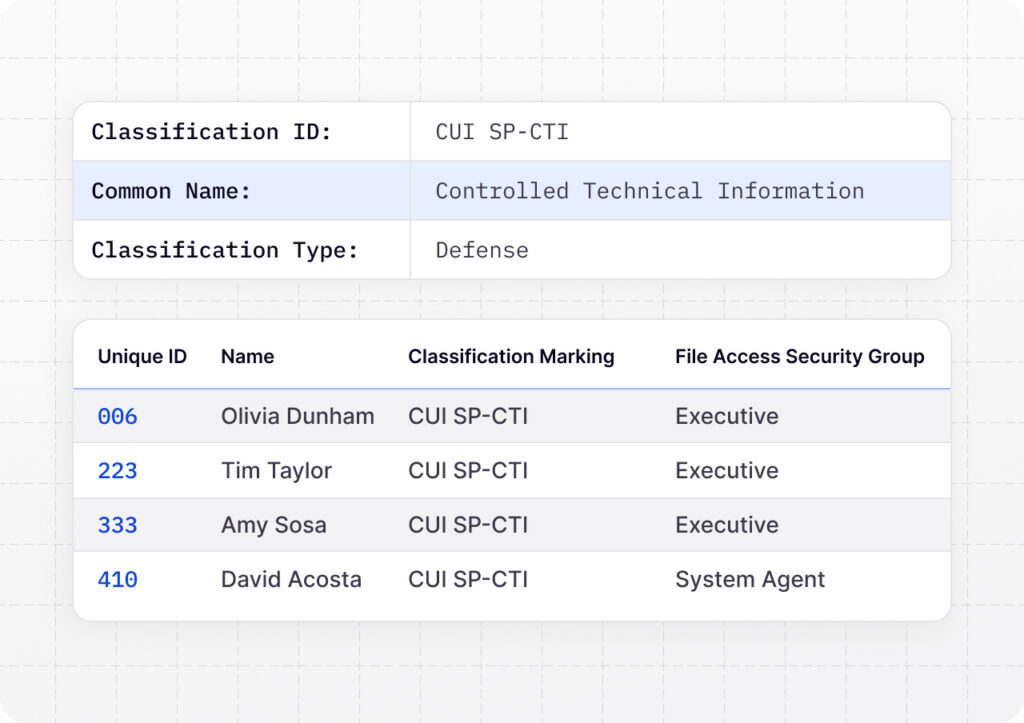Click Olivia Dunham's Executive group cell

[x=726, y=417]
